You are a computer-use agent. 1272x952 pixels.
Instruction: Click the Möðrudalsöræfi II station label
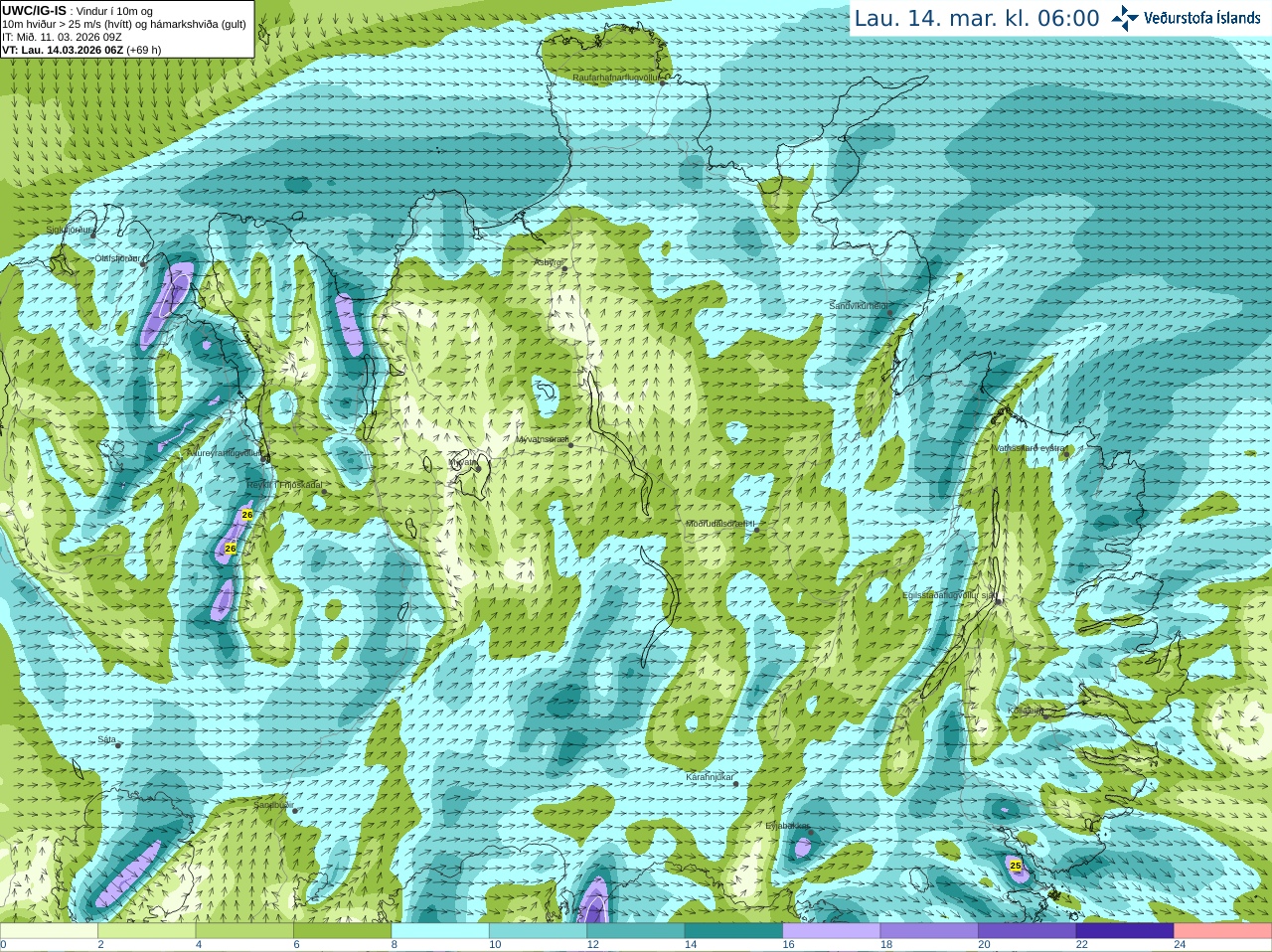point(720,524)
